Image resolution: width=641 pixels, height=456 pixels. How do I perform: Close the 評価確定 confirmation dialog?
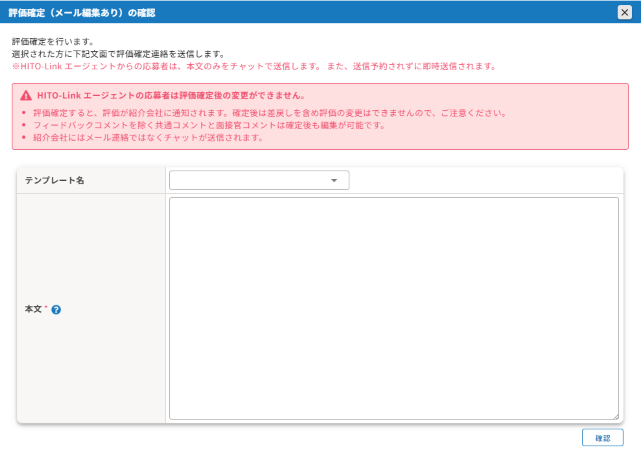[x=624, y=12]
